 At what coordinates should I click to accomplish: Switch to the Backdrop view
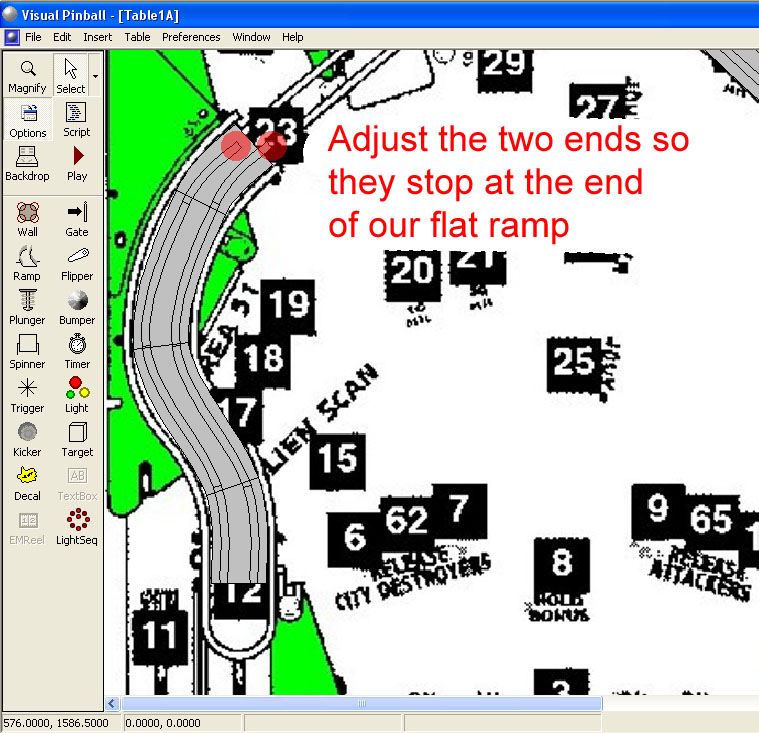(x=28, y=164)
